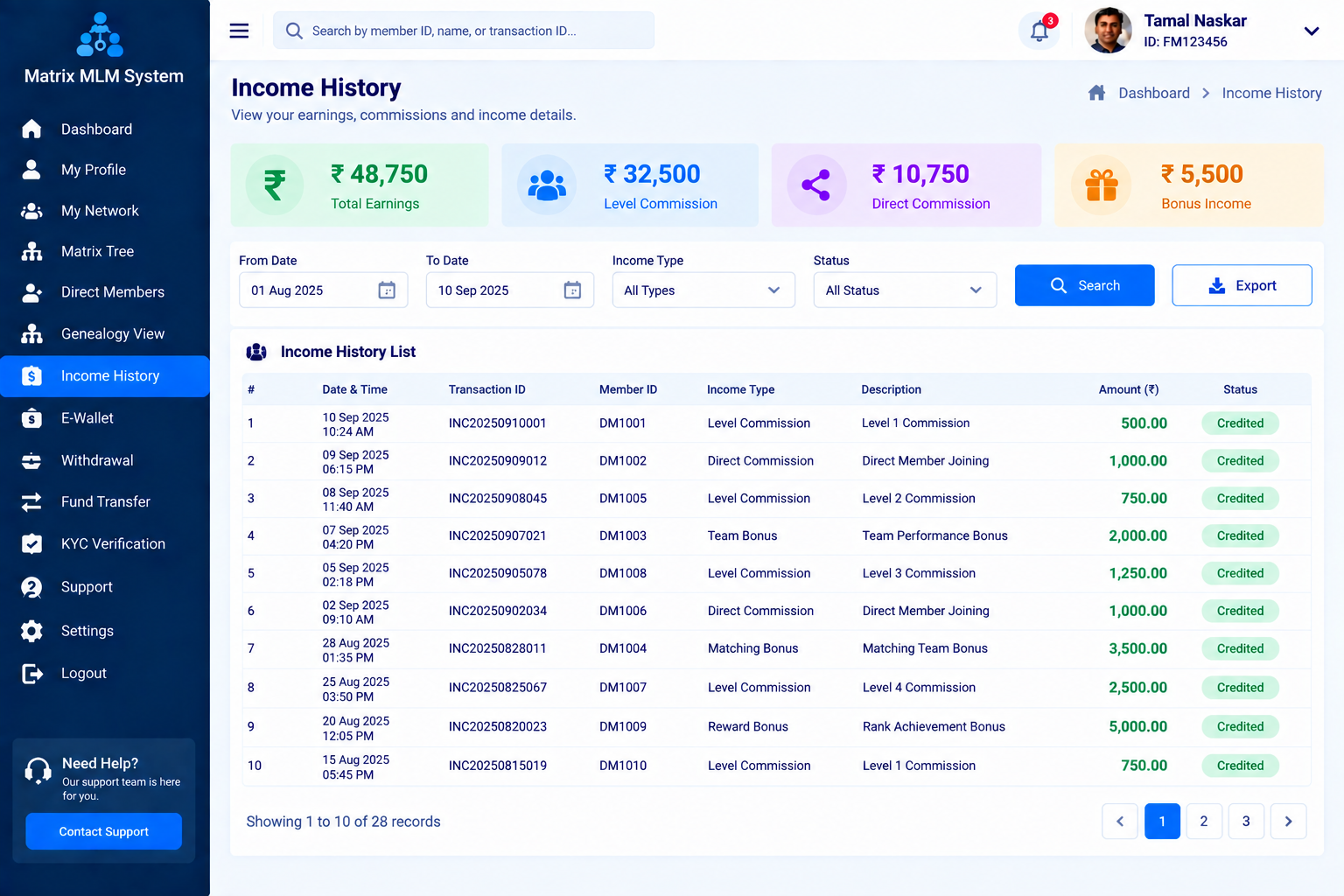Click the Dashboard breadcrumb link

coord(1154,93)
